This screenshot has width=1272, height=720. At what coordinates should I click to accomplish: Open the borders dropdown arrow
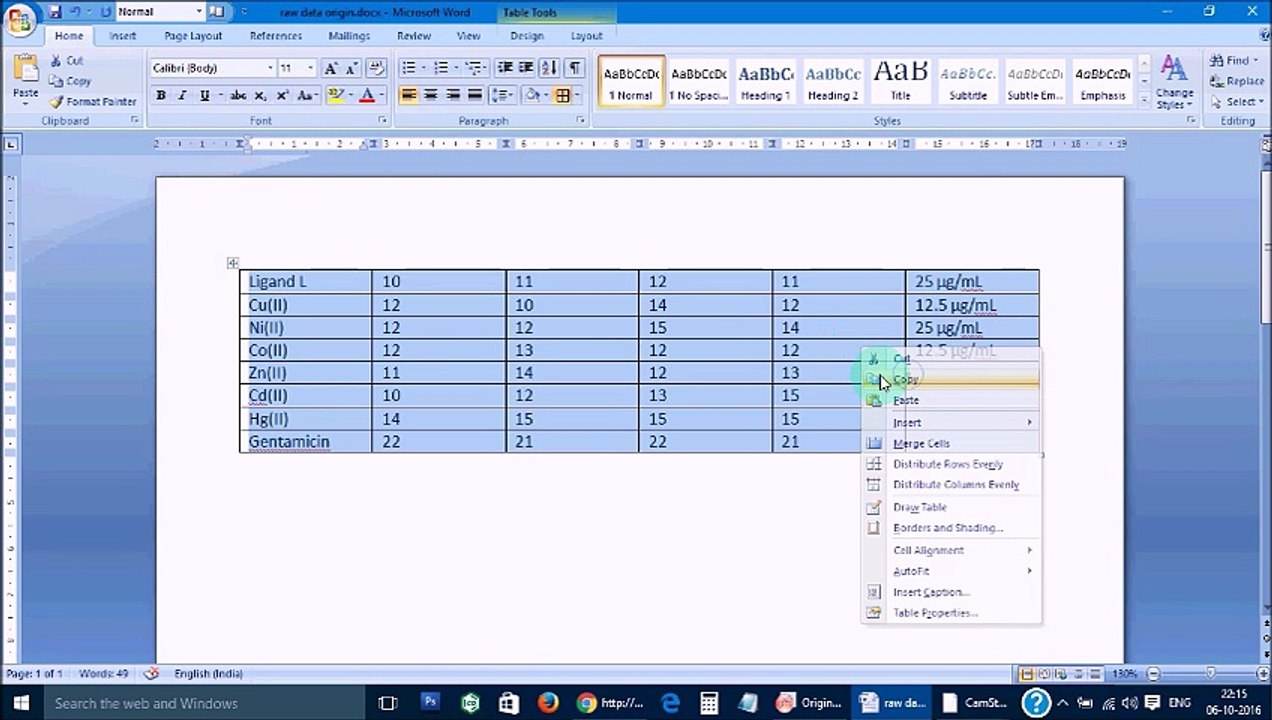click(578, 96)
